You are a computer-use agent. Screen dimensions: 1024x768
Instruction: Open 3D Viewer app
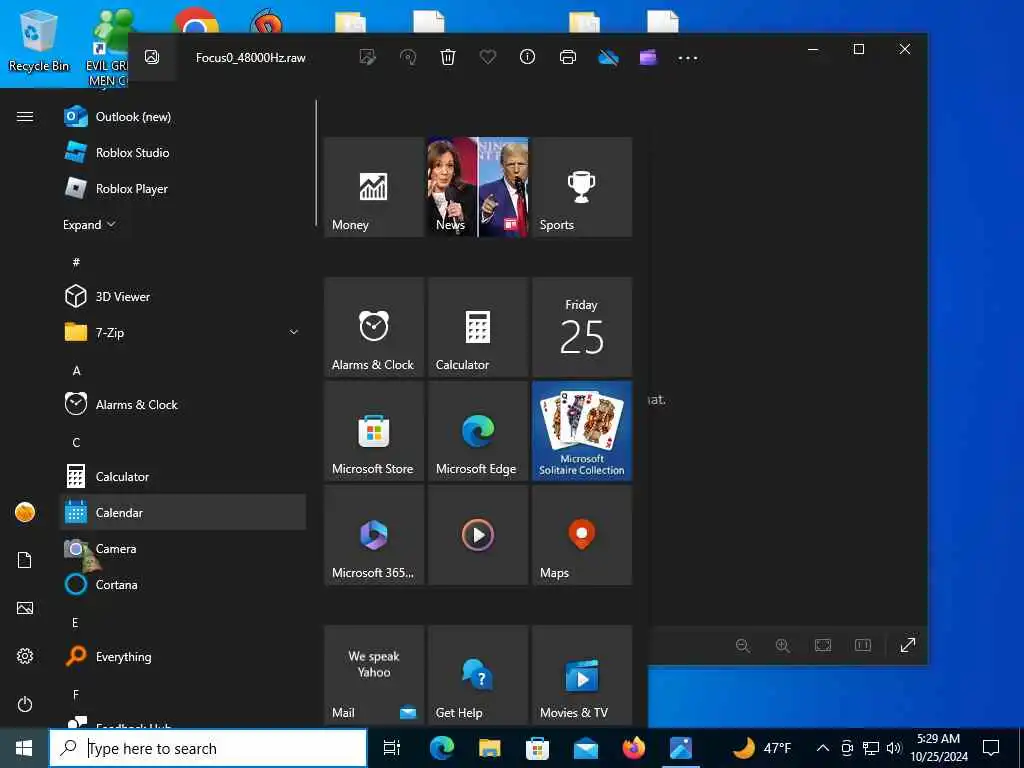183,296
